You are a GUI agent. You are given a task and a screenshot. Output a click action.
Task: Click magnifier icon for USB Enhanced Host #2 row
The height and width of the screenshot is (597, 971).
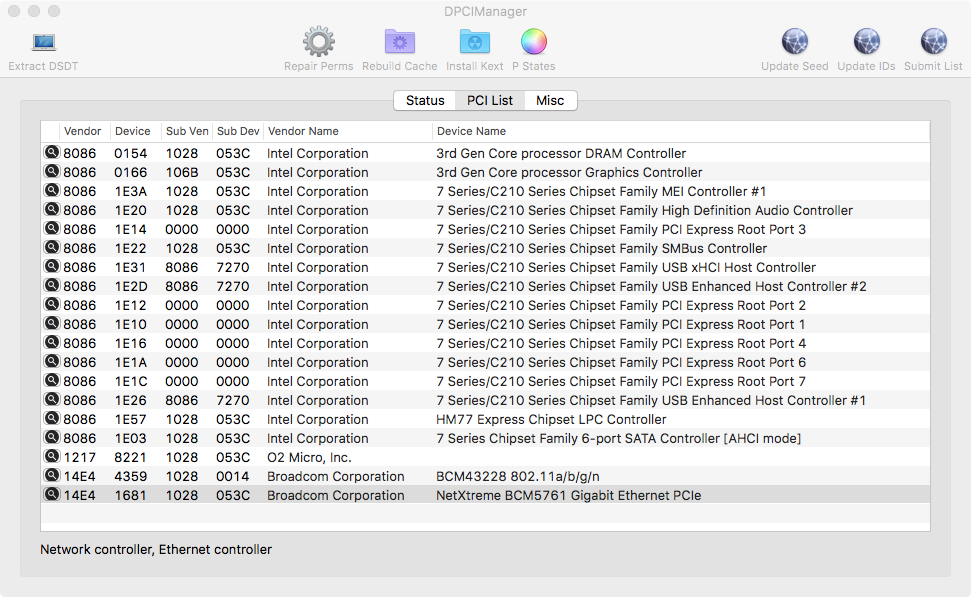pos(52,285)
